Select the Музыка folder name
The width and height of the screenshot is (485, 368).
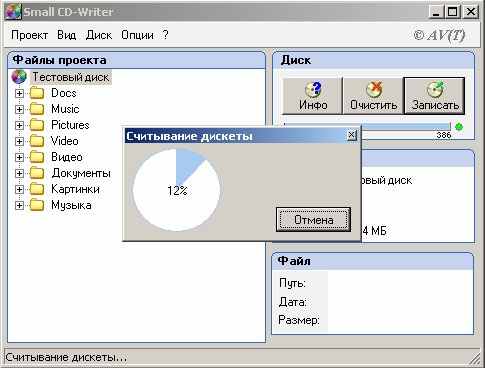click(71, 205)
